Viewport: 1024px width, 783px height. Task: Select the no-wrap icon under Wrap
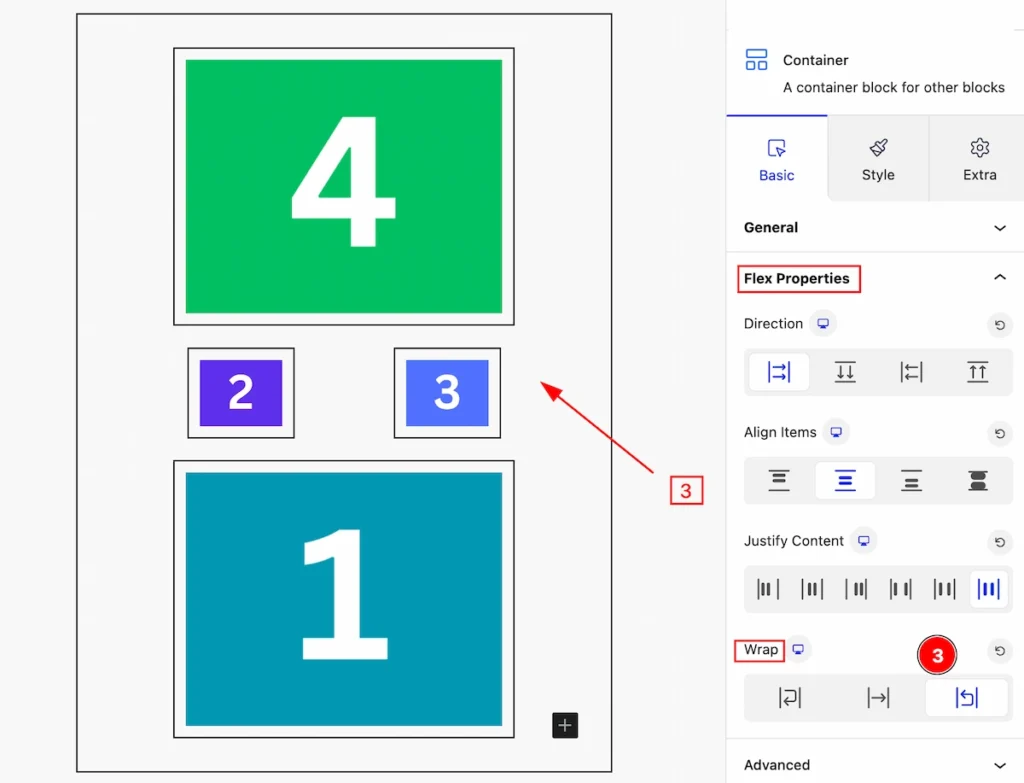(x=878, y=698)
